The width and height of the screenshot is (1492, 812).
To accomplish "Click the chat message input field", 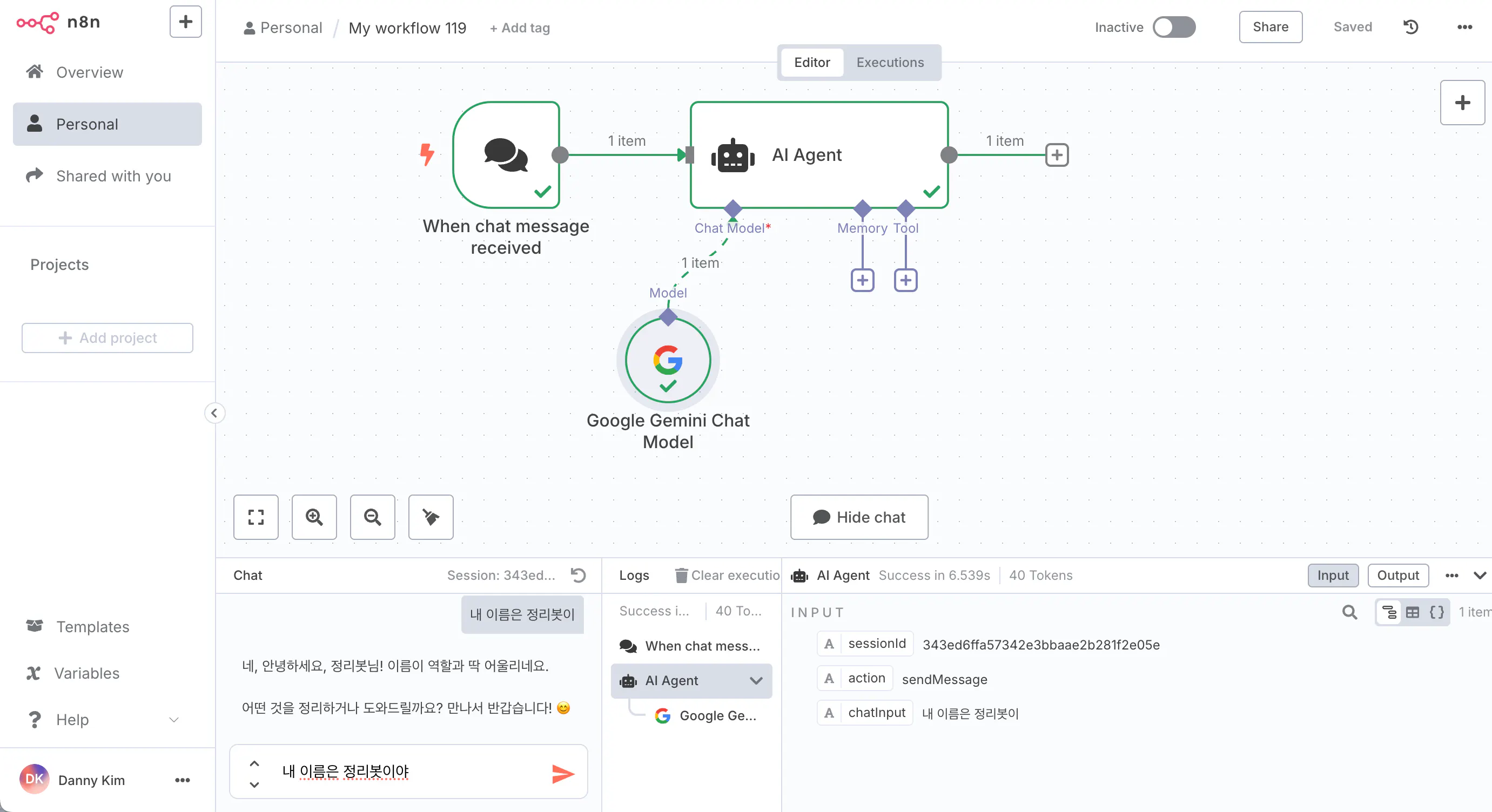I will [x=408, y=772].
